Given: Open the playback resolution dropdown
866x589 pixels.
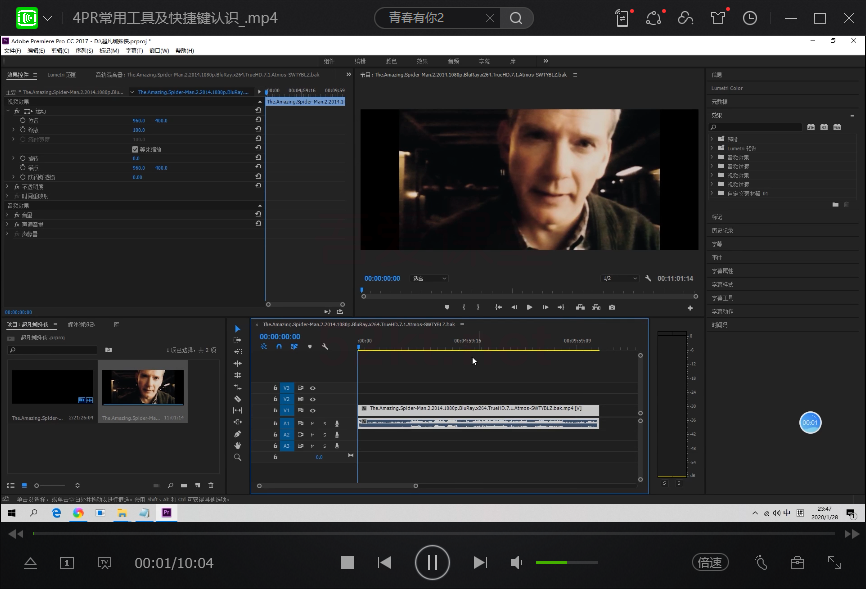Looking at the screenshot, I should pyautogui.click(x=620, y=278).
